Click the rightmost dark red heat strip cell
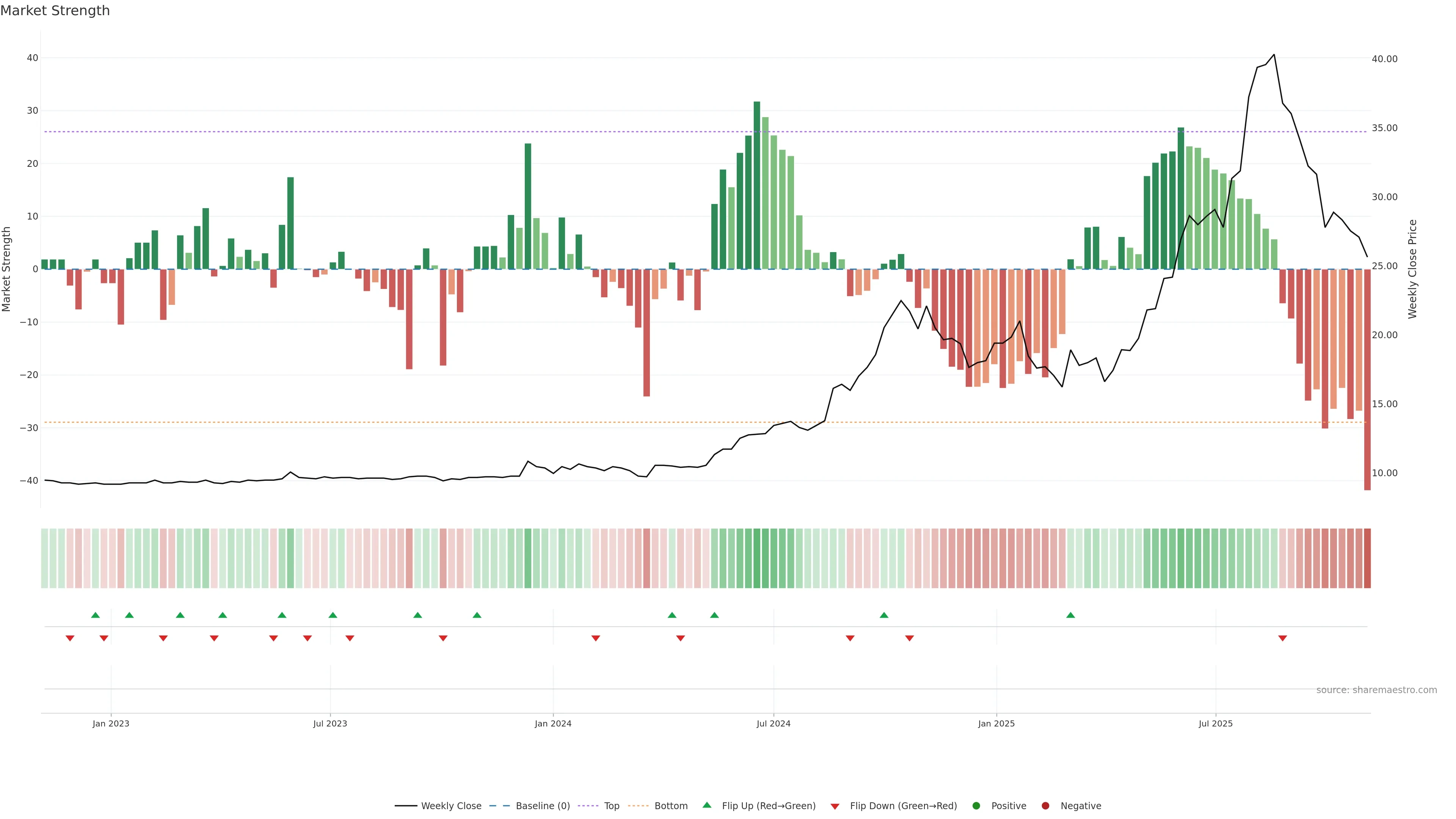 pyautogui.click(x=1367, y=558)
